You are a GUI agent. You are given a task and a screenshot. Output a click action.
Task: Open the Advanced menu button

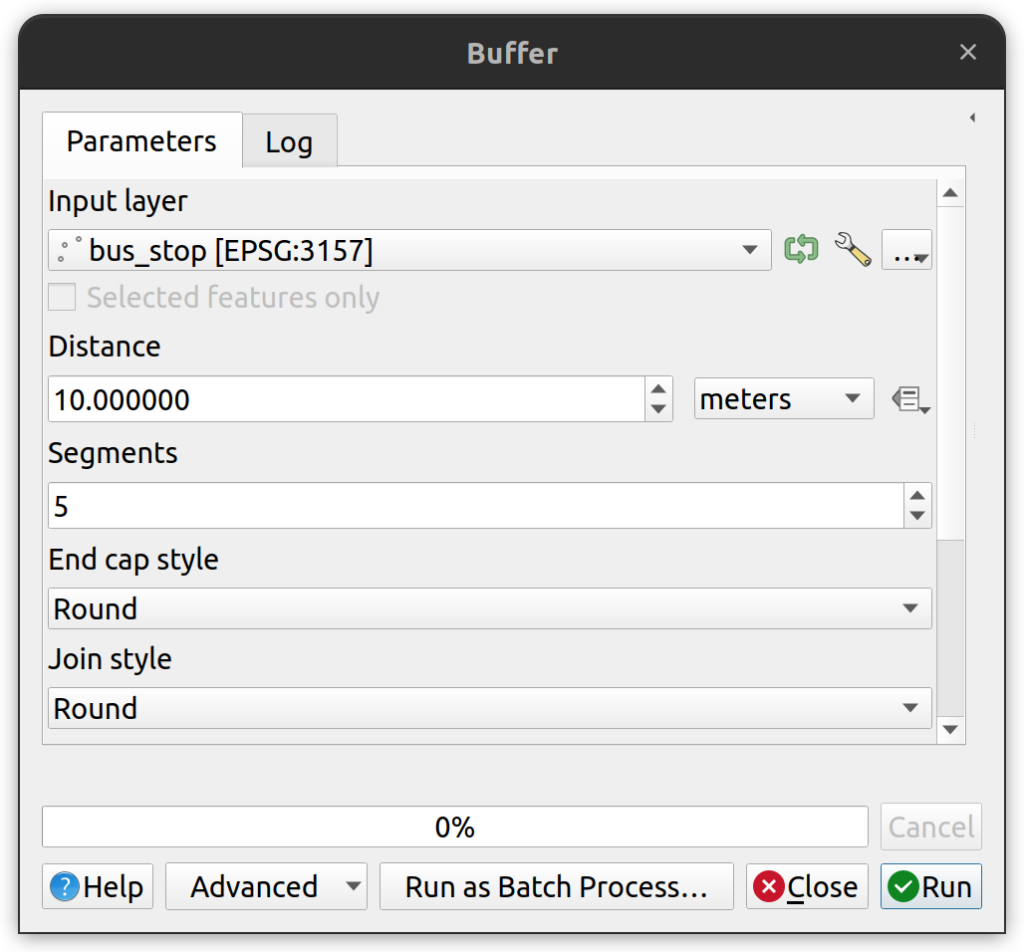pyautogui.click(x=266, y=886)
